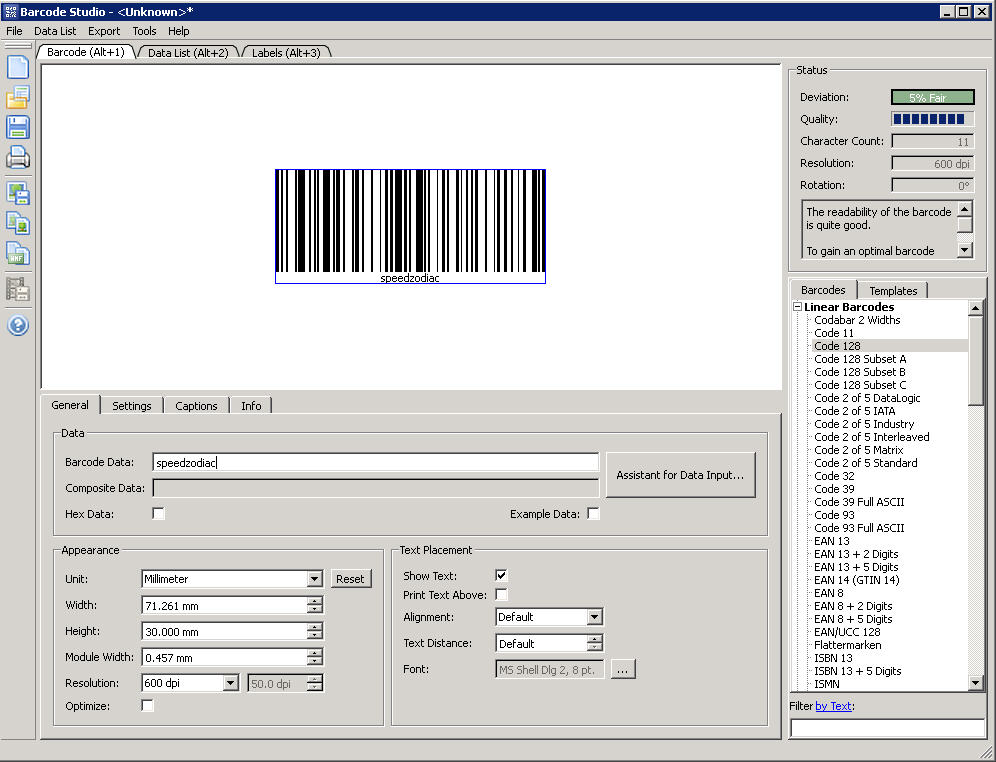
Task: Switch to the Data List (Alt+2) tab
Action: tap(188, 53)
